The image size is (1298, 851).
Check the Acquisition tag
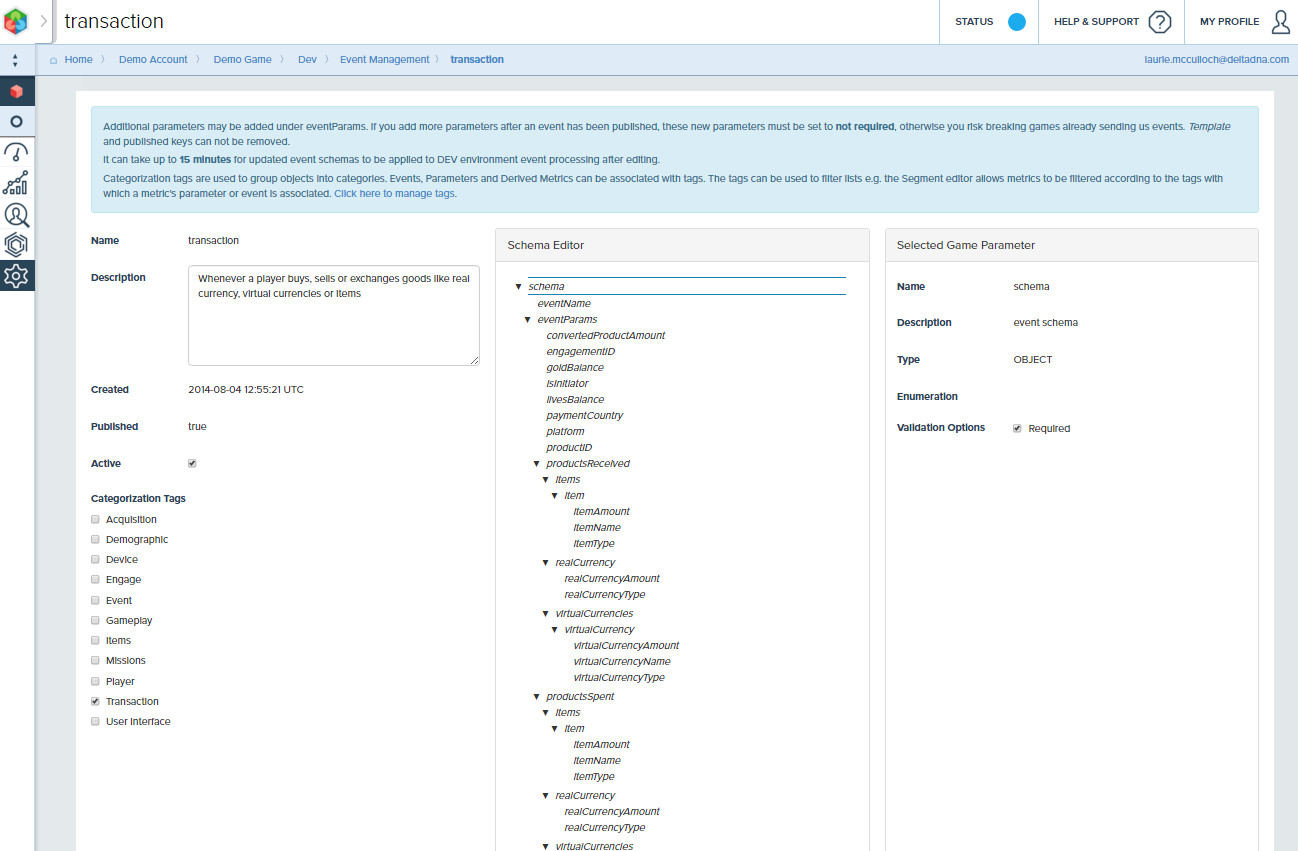[95, 520]
